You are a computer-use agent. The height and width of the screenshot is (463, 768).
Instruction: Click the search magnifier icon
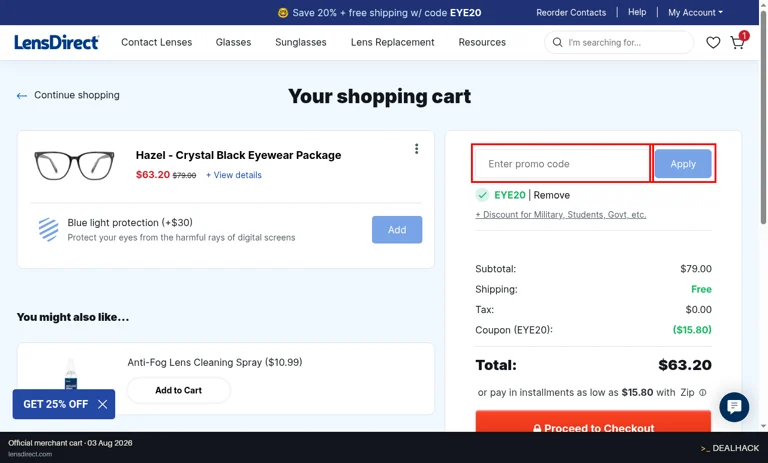pyautogui.click(x=557, y=43)
